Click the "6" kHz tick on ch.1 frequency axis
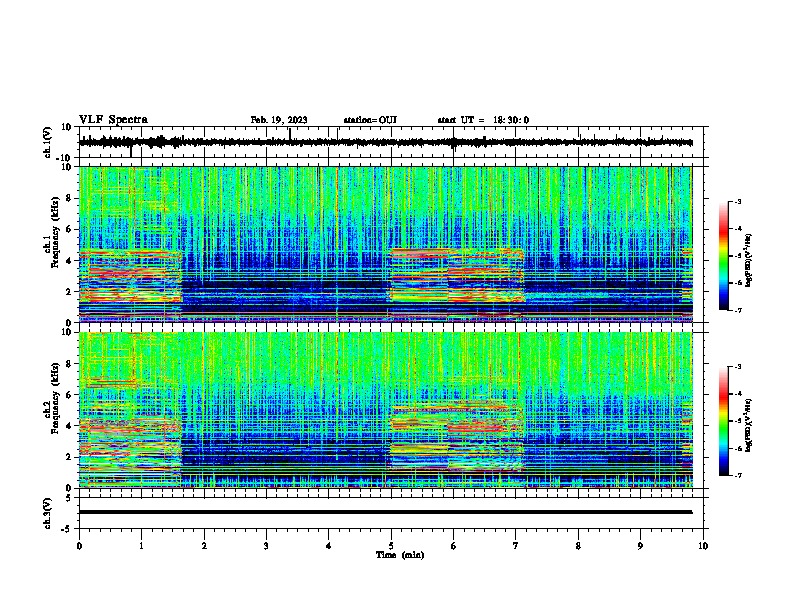Image resolution: width=792 pixels, height=612 pixels. click(x=69, y=230)
